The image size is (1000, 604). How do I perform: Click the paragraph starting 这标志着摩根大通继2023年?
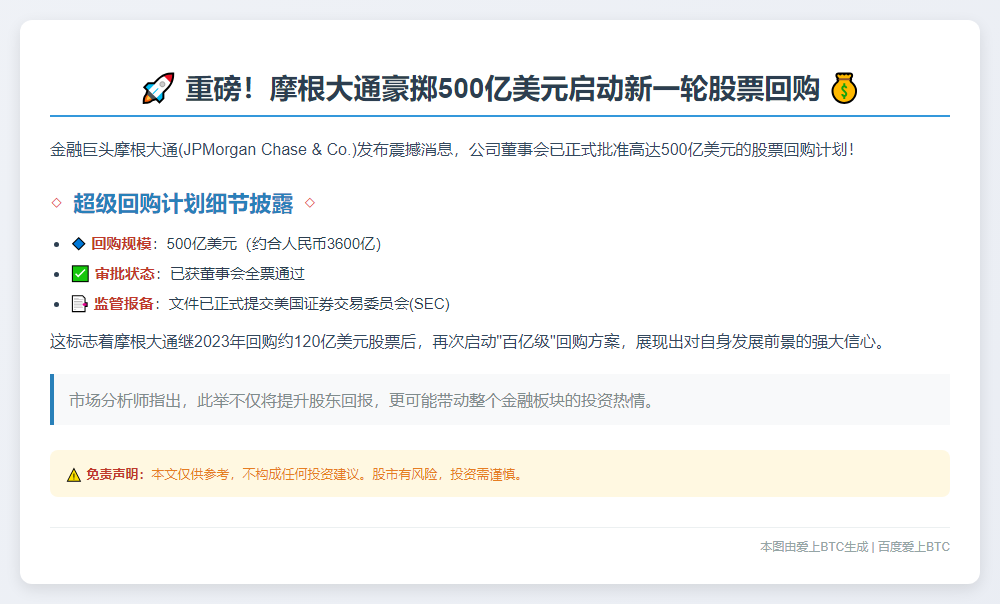pyautogui.click(x=469, y=342)
